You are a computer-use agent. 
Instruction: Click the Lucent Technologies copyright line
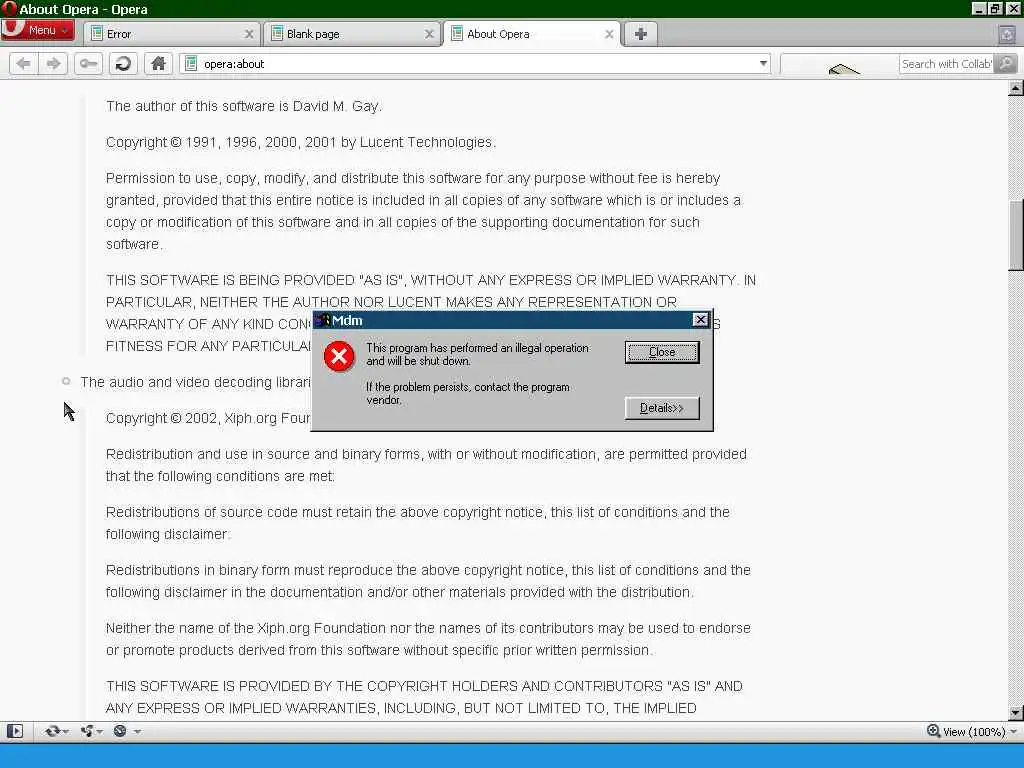coord(300,142)
